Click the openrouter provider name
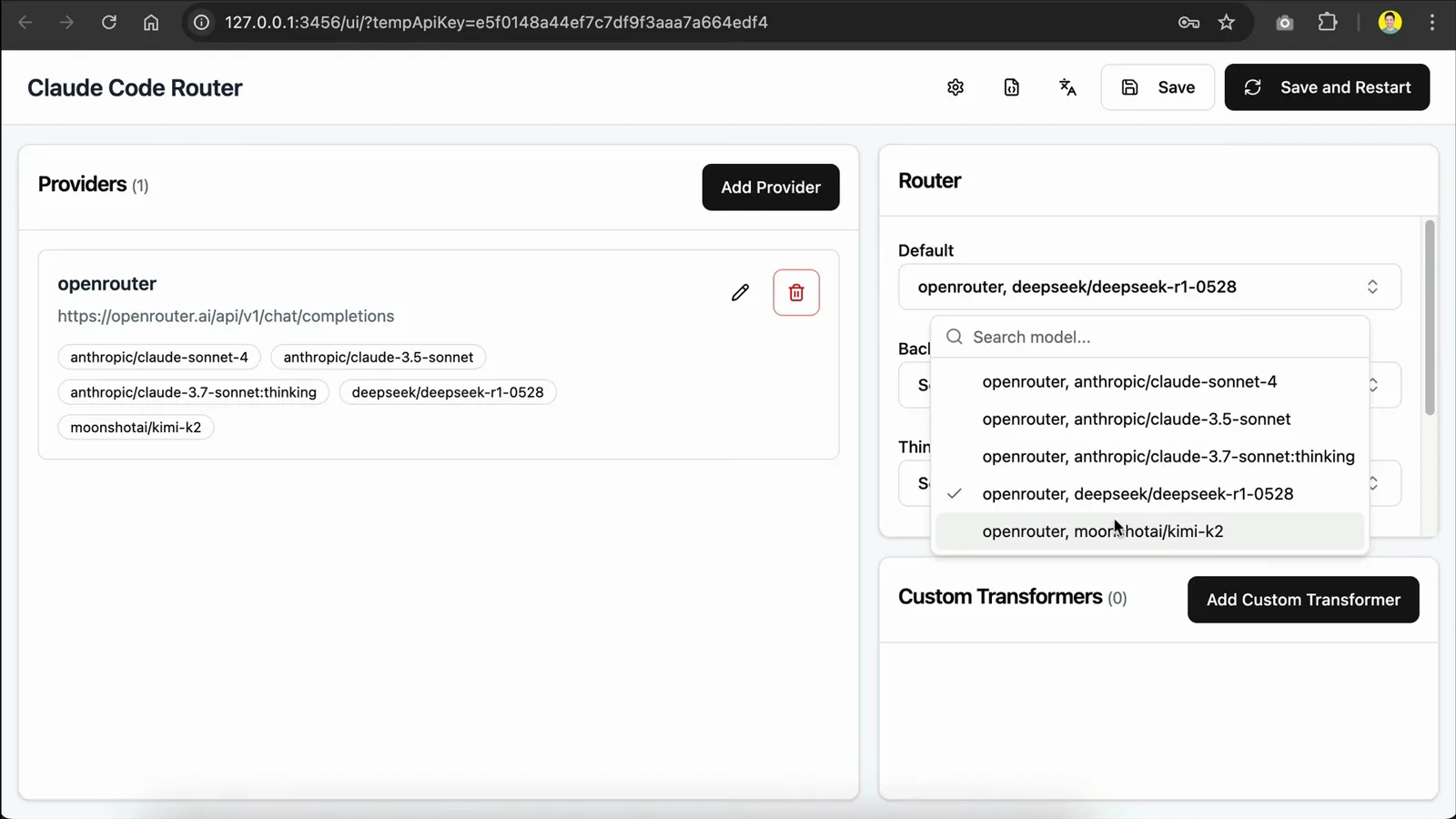The image size is (1456, 819). 107,284
